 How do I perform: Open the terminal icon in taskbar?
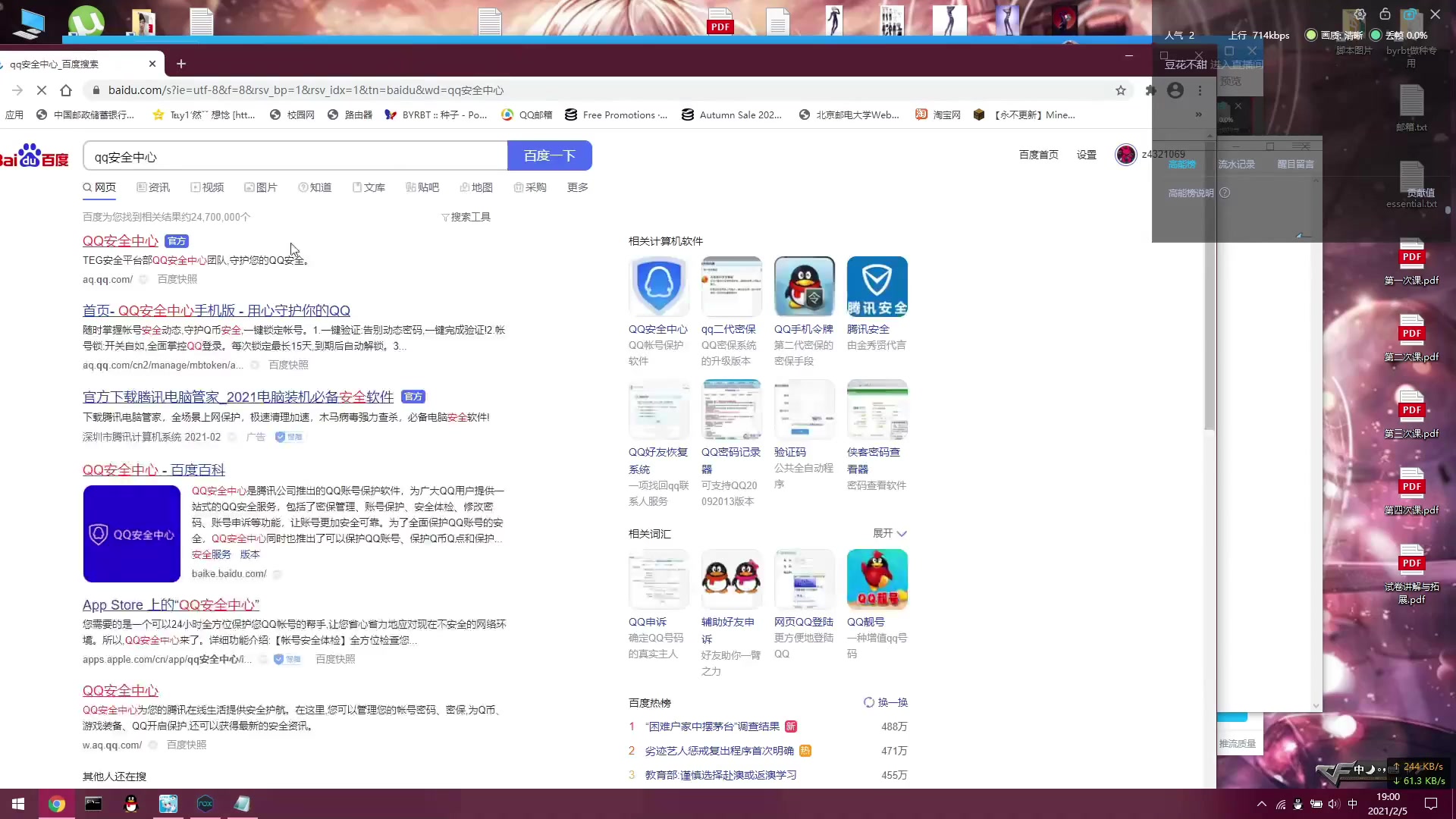pyautogui.click(x=93, y=804)
